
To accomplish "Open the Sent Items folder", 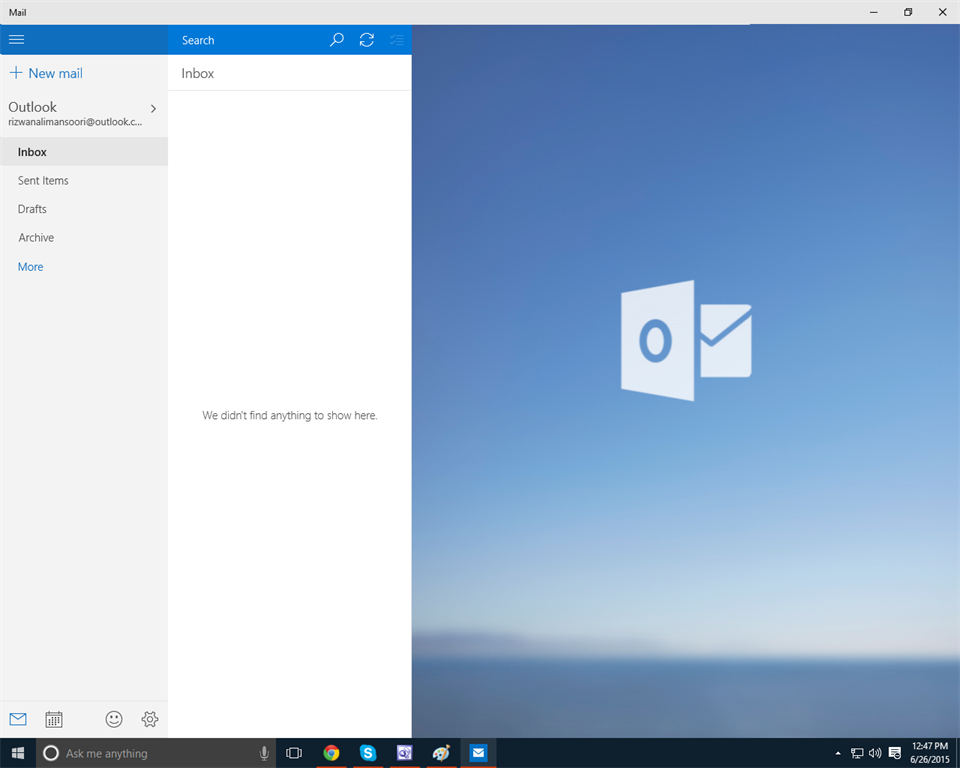I will (x=84, y=181).
